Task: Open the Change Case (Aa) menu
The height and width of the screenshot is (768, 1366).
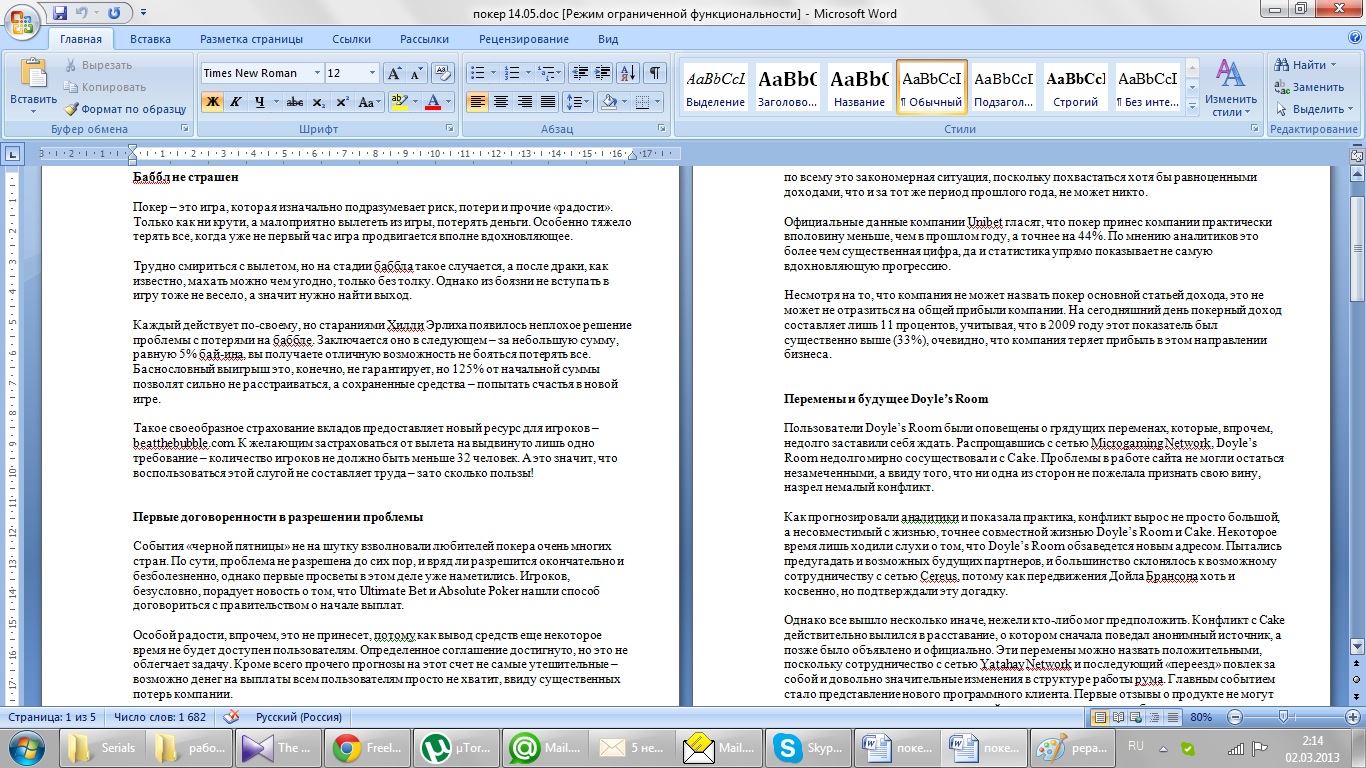Action: [369, 102]
